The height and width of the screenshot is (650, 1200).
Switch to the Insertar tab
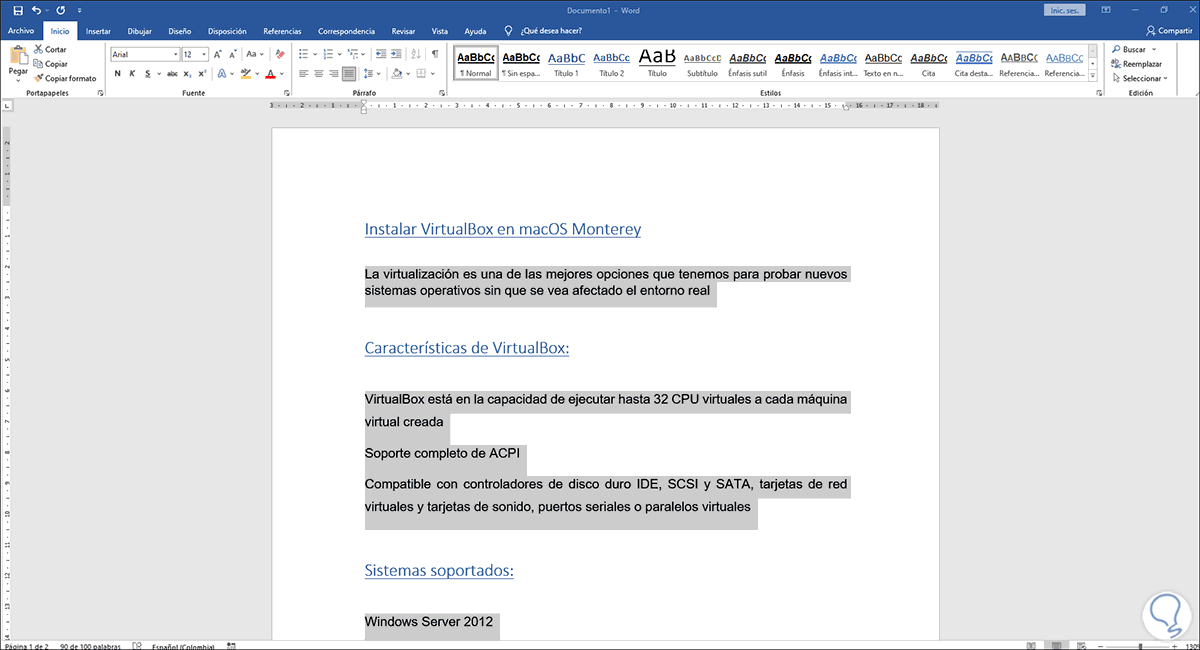click(x=98, y=31)
